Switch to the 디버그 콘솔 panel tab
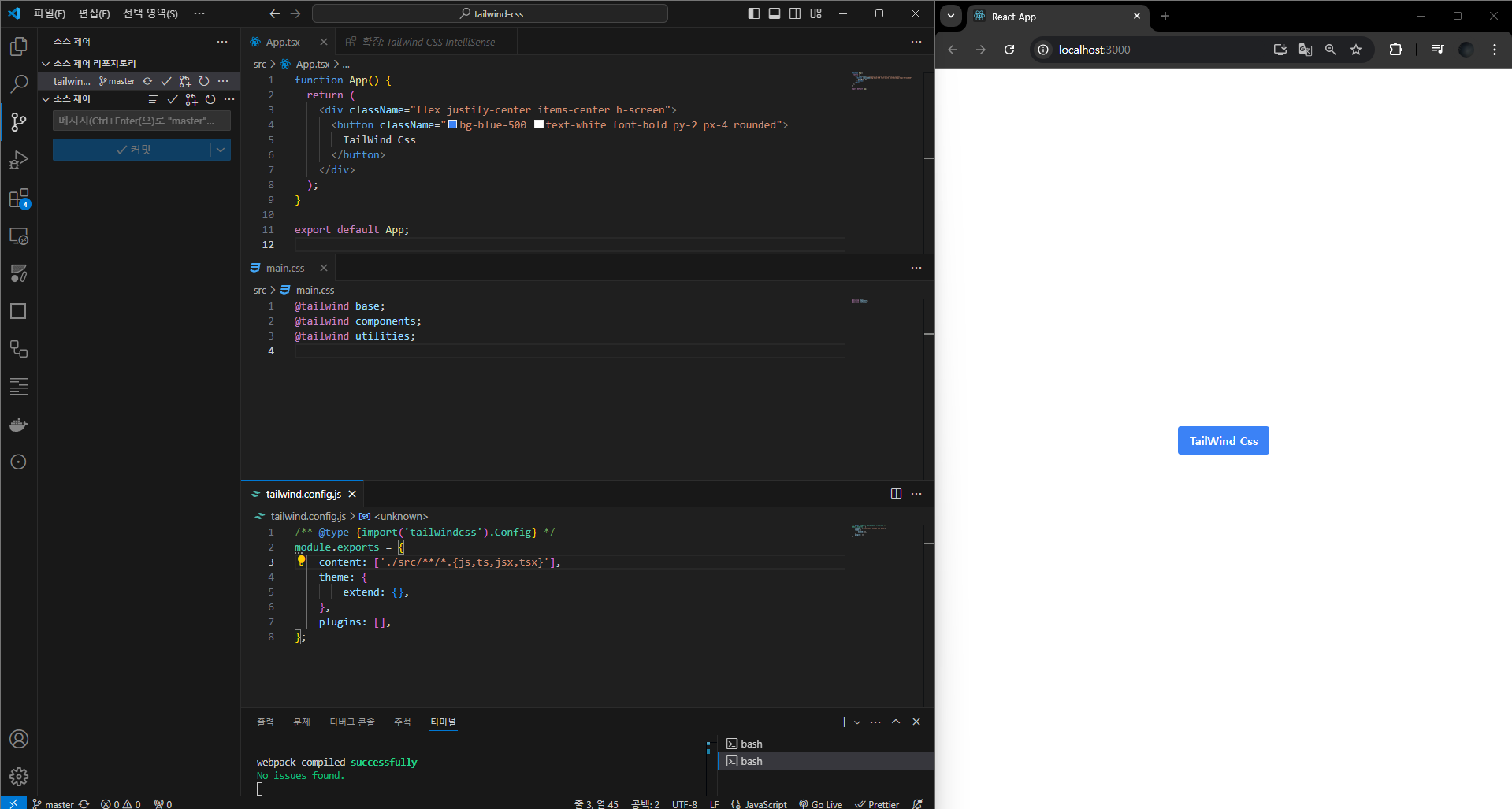 click(352, 722)
